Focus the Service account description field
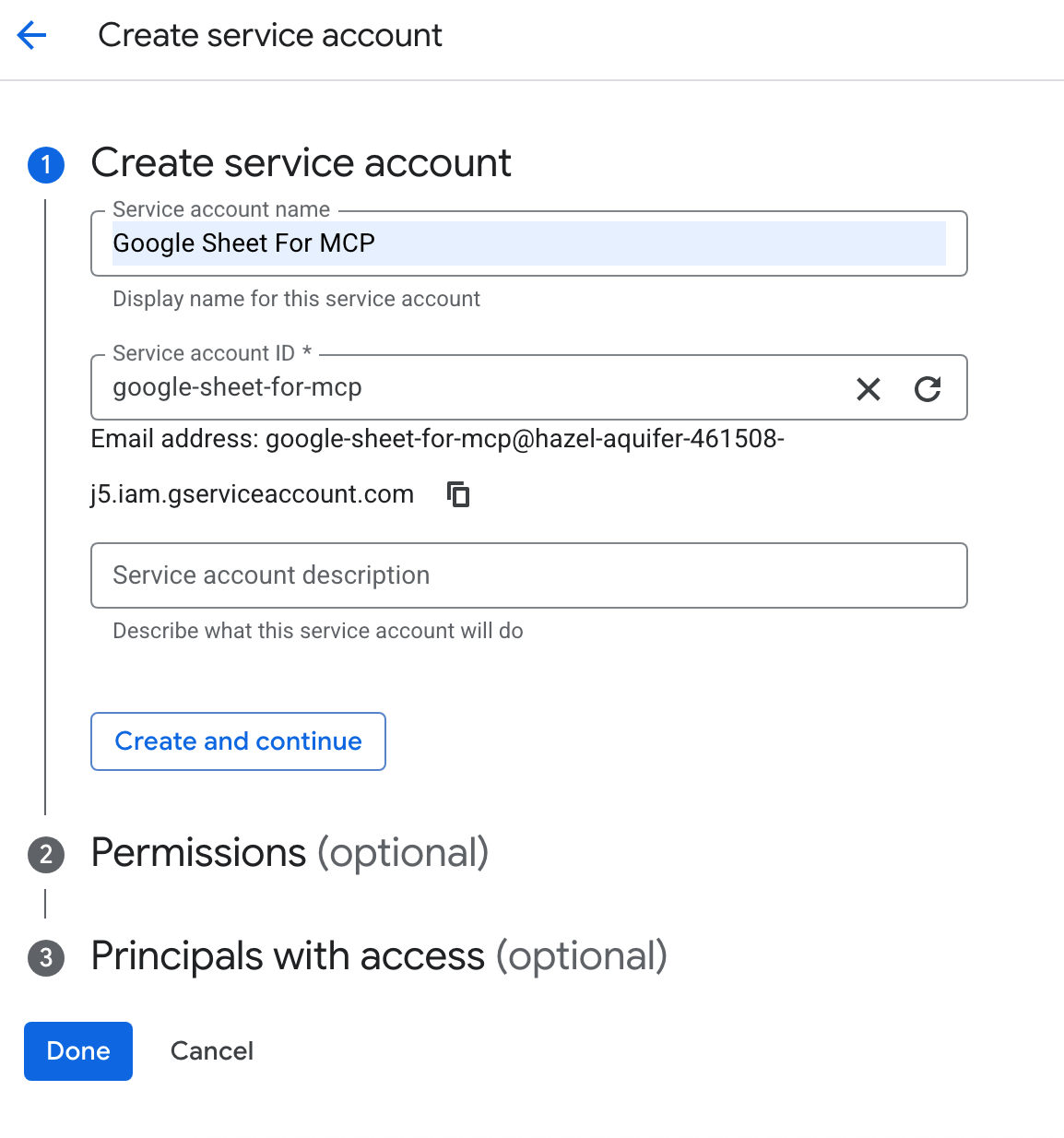The height and width of the screenshot is (1138, 1064). pos(528,575)
